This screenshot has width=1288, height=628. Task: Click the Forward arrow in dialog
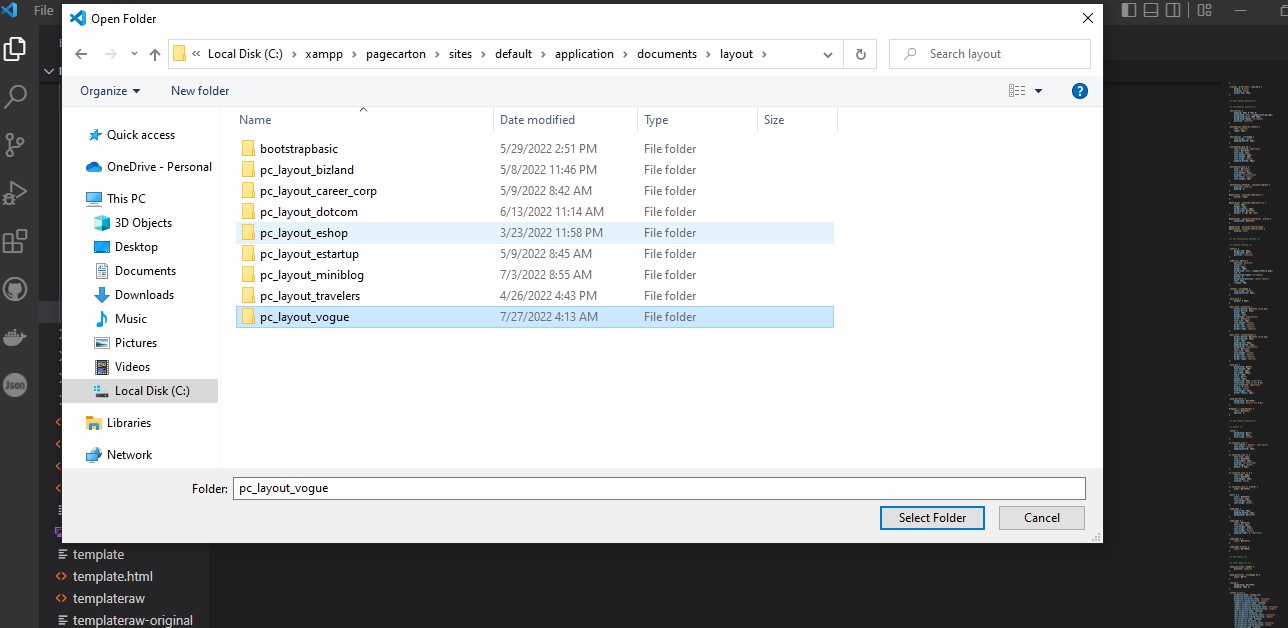point(111,54)
